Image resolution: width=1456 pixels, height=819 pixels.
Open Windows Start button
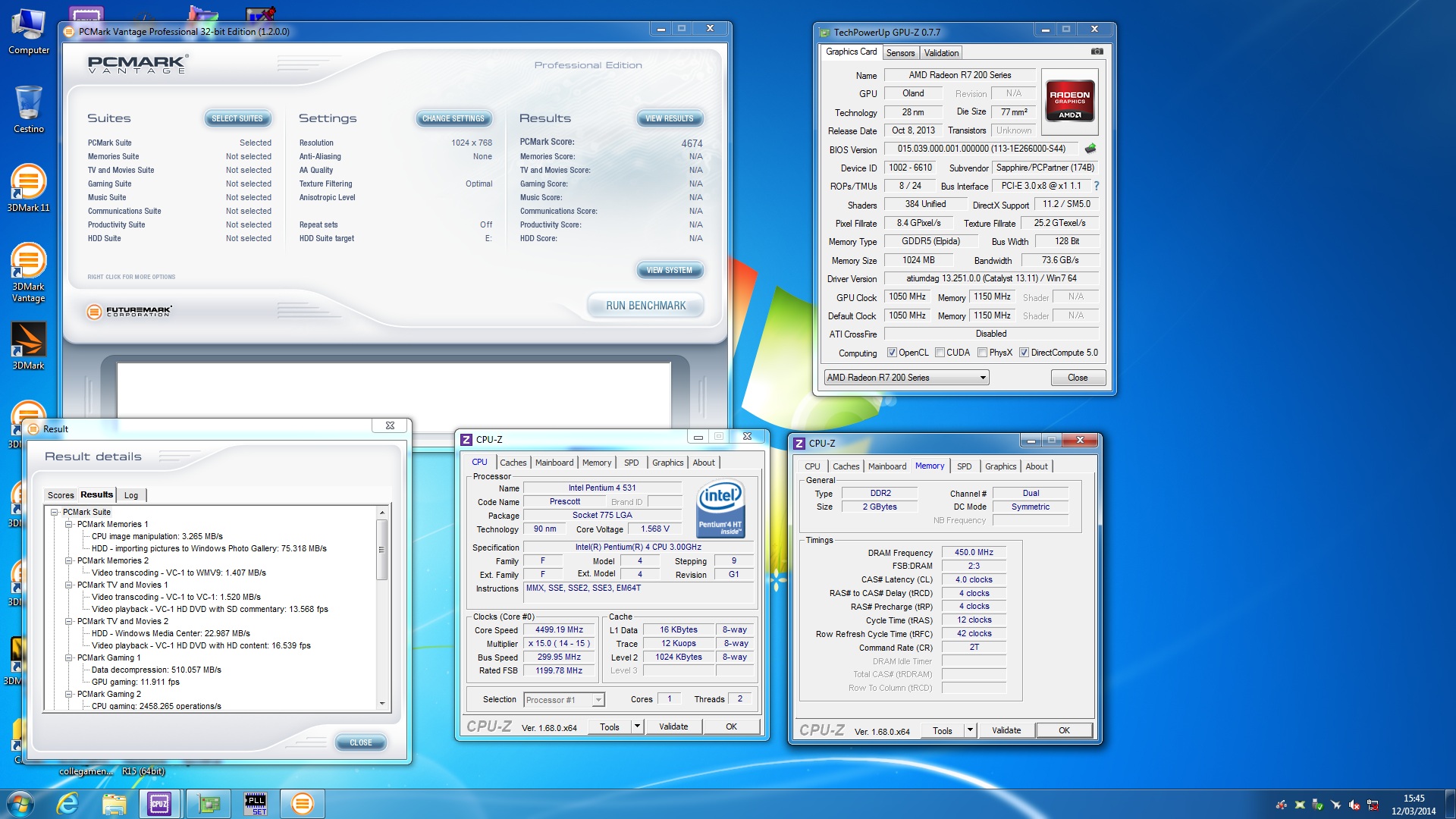[20, 804]
